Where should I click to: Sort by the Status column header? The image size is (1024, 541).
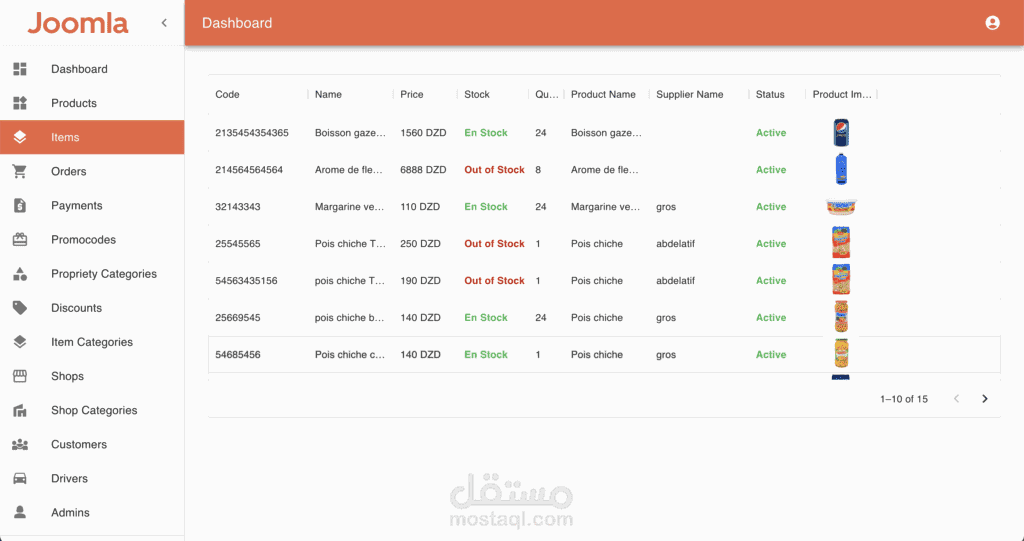[770, 94]
